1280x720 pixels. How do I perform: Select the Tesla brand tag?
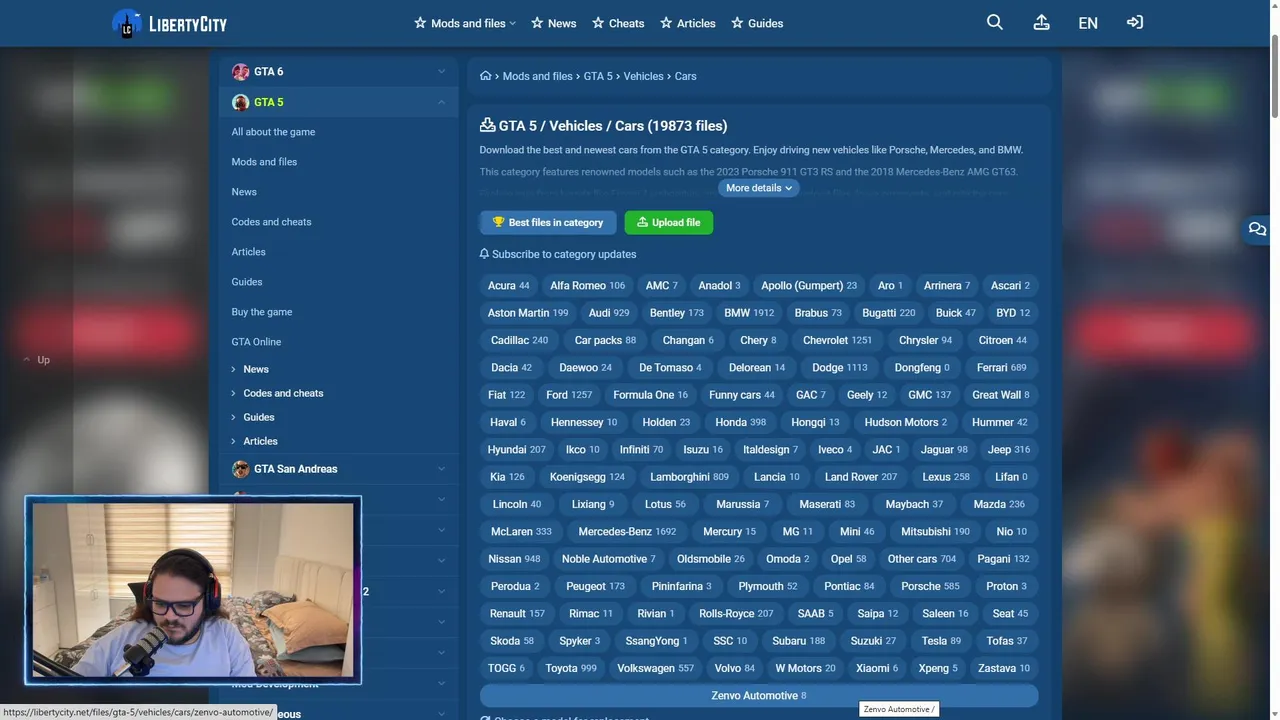click(x=941, y=641)
